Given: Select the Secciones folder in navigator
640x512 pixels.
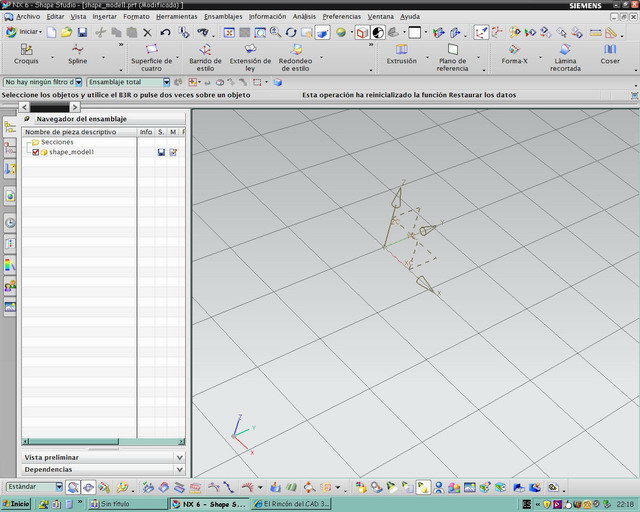Looking at the screenshot, I should point(56,142).
